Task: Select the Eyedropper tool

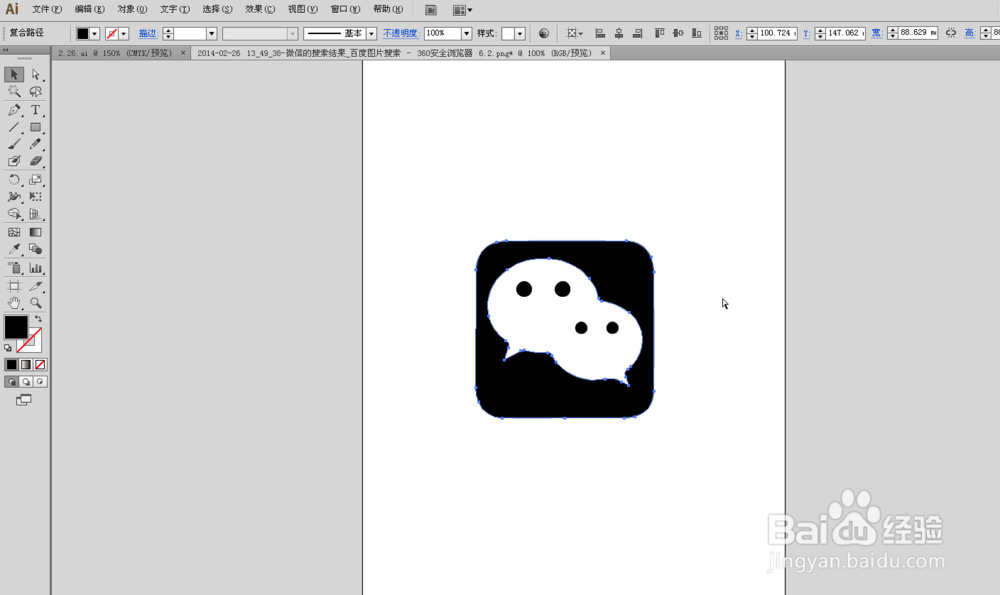Action: tap(14, 249)
